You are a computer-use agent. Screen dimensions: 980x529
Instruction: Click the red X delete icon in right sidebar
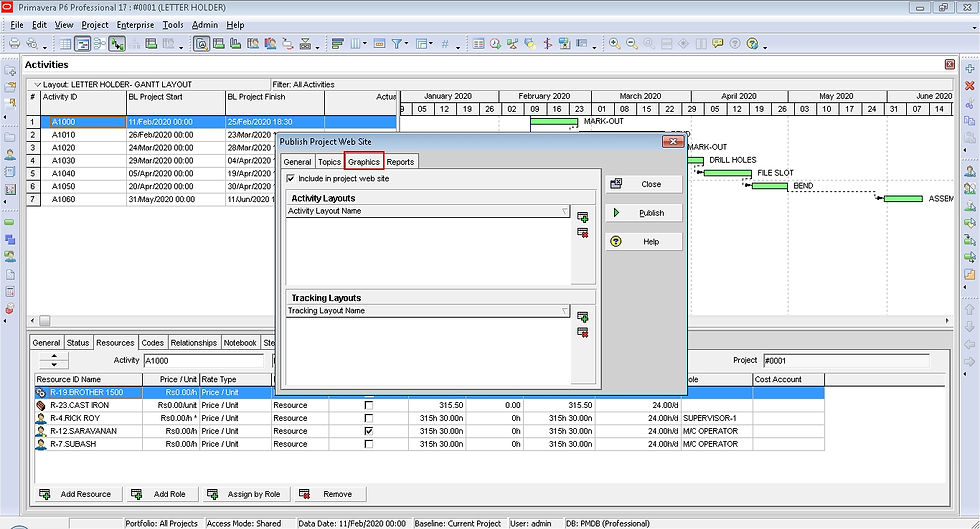(970, 86)
